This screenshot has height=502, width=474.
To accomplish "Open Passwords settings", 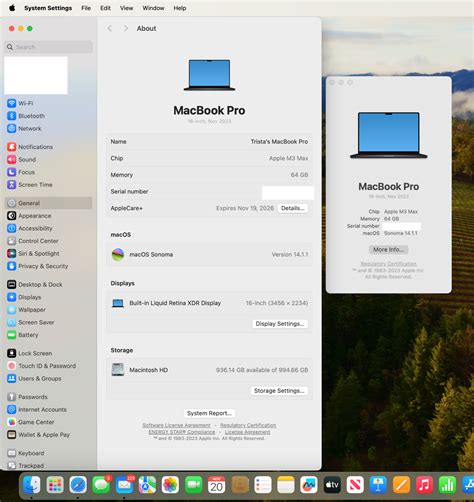I will [x=27, y=397].
